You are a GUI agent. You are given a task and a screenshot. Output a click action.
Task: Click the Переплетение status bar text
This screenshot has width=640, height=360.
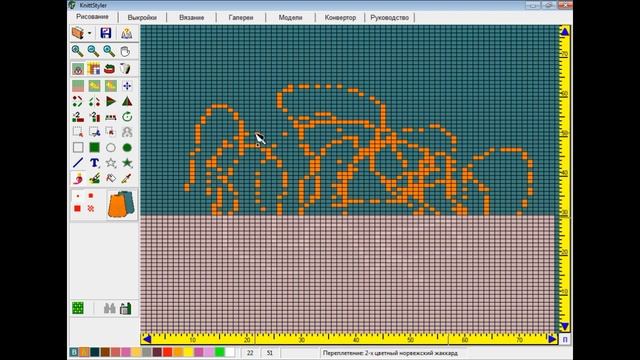390,353
